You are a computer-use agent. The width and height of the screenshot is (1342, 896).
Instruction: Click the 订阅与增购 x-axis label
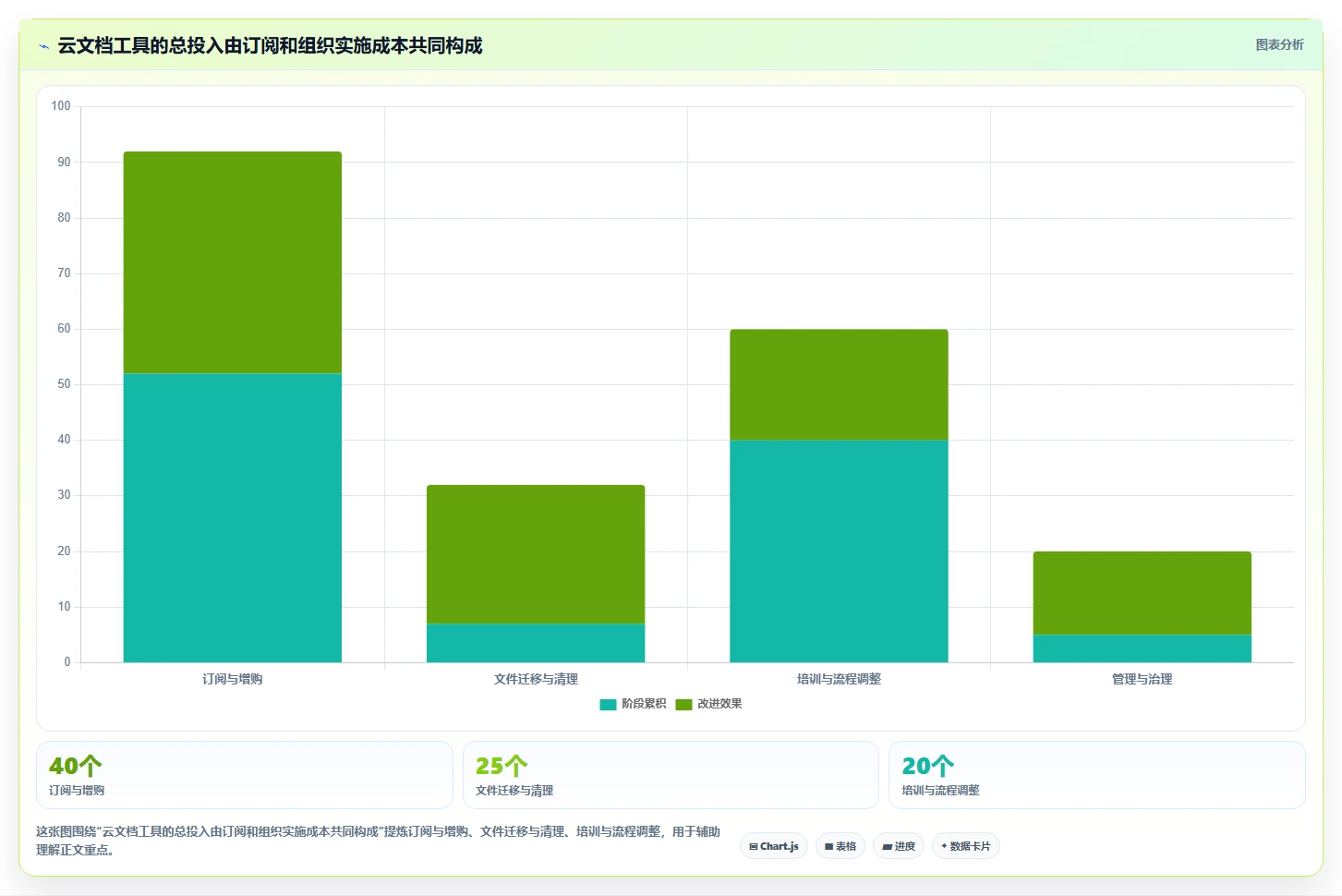[x=233, y=679]
